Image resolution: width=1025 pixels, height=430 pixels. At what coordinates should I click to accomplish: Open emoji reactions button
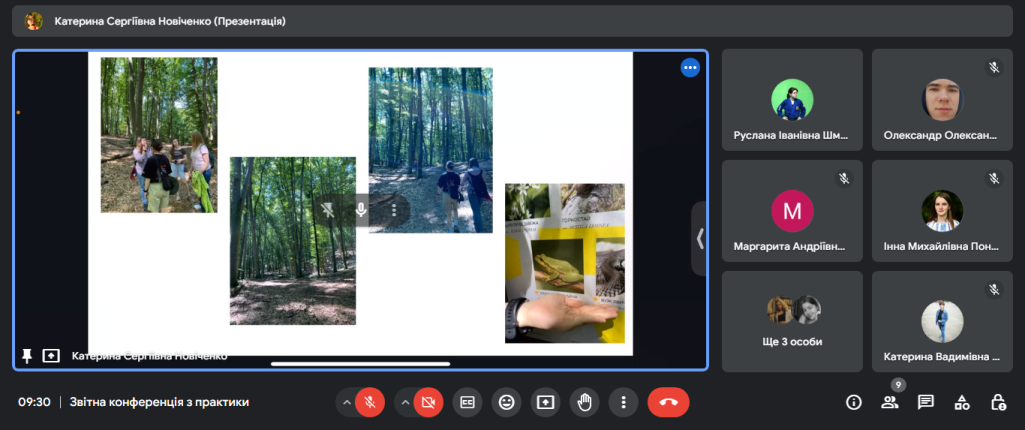(507, 403)
